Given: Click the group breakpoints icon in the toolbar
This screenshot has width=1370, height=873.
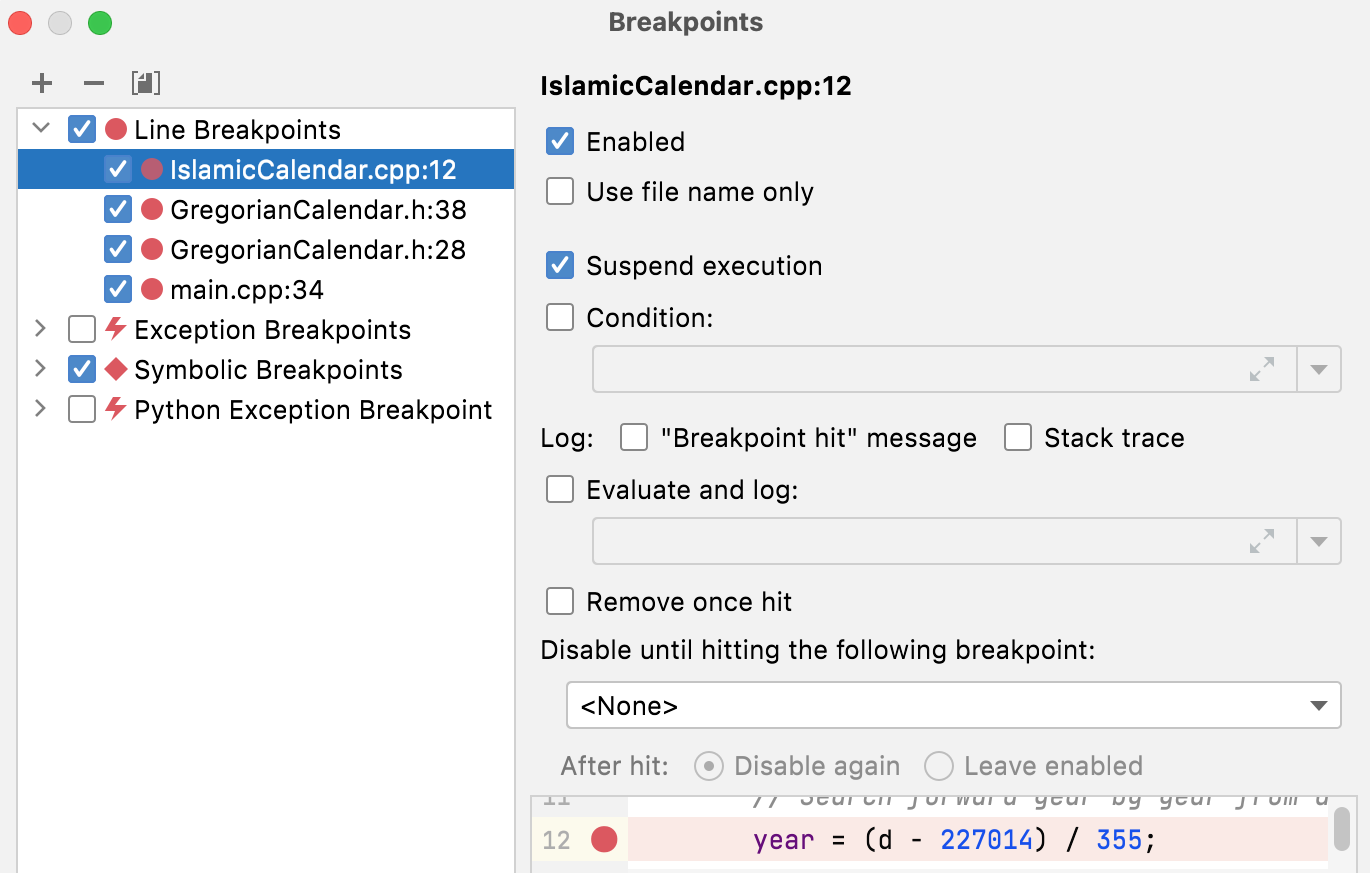Looking at the screenshot, I should click(145, 83).
